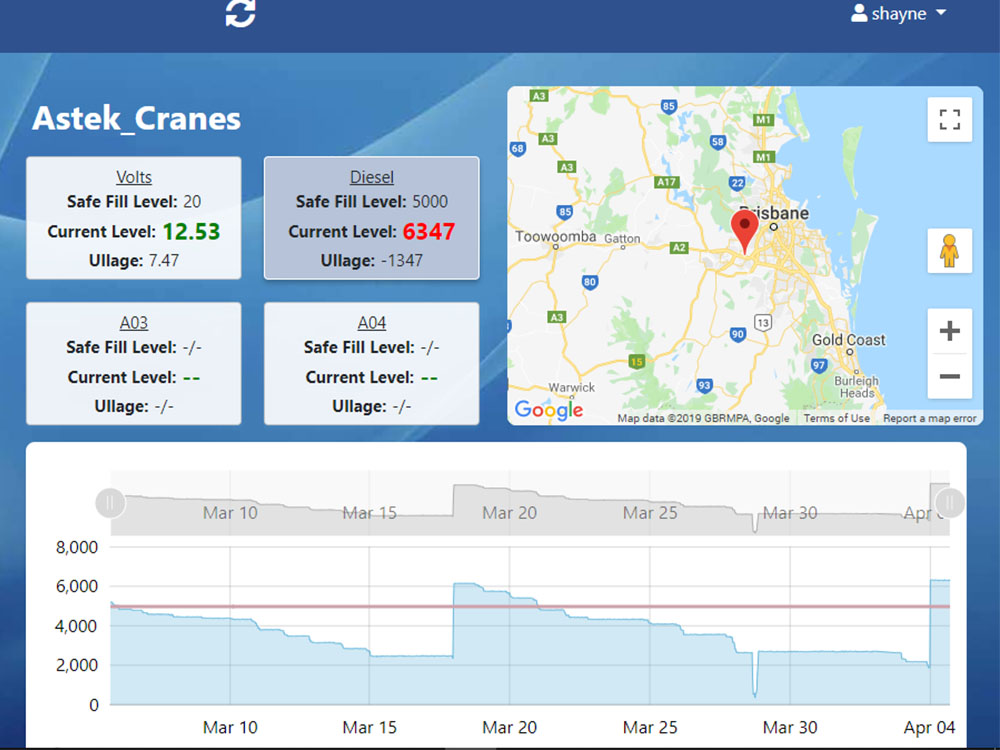Open the map Terms of Use link
This screenshot has width=1000, height=750.
point(836,418)
